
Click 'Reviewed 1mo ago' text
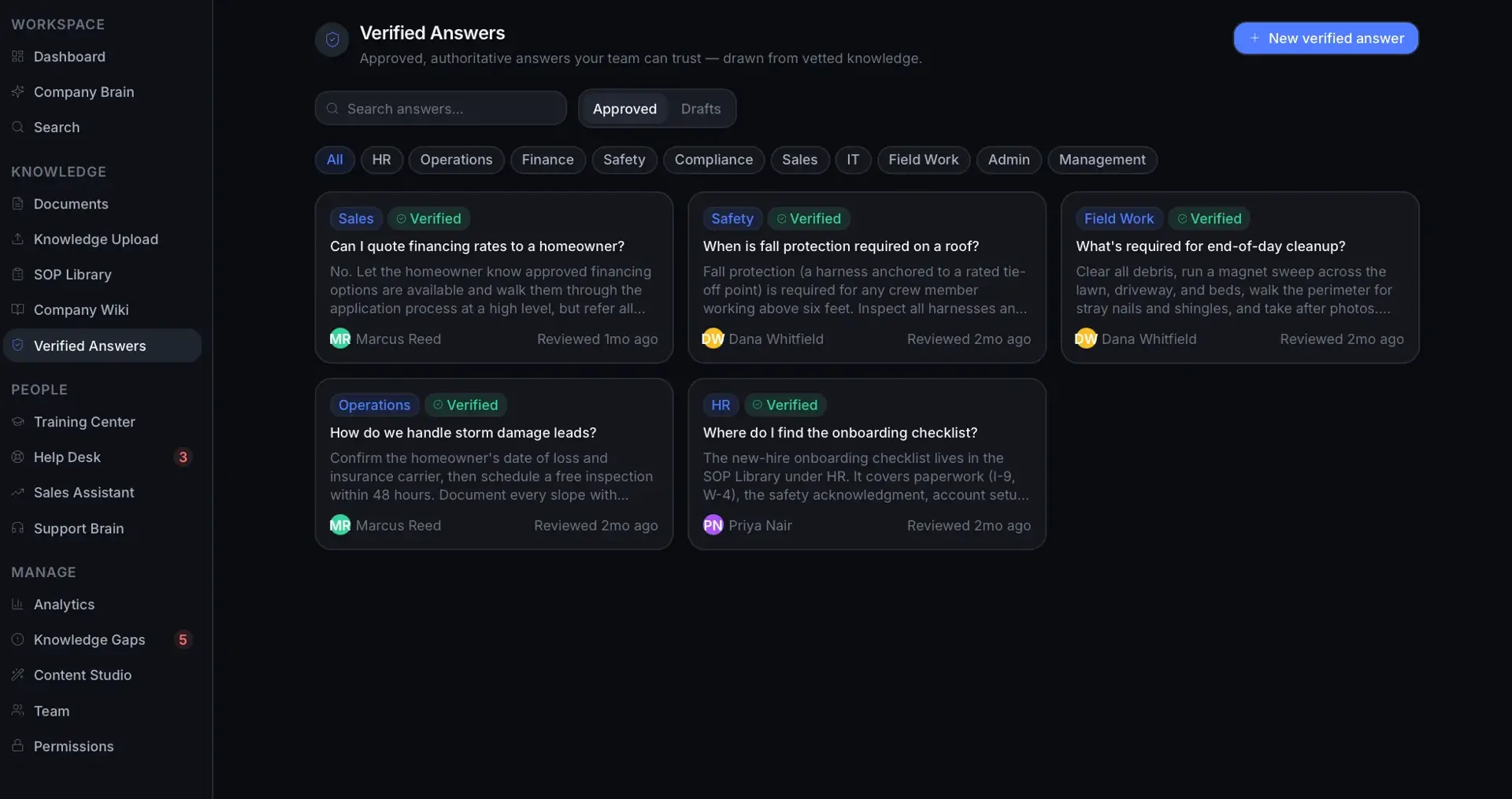pyautogui.click(x=598, y=339)
